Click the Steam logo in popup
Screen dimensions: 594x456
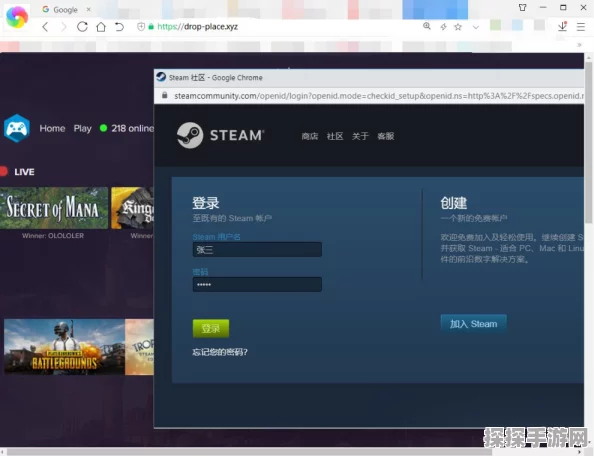click(220, 135)
